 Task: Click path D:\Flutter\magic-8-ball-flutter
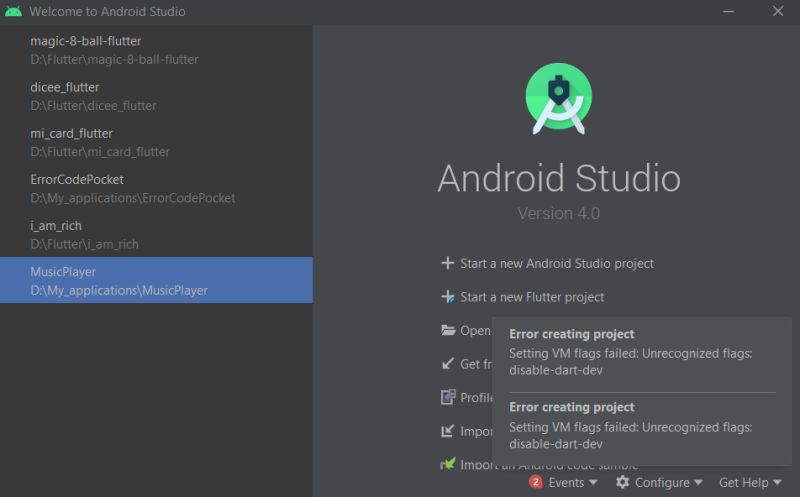114,60
